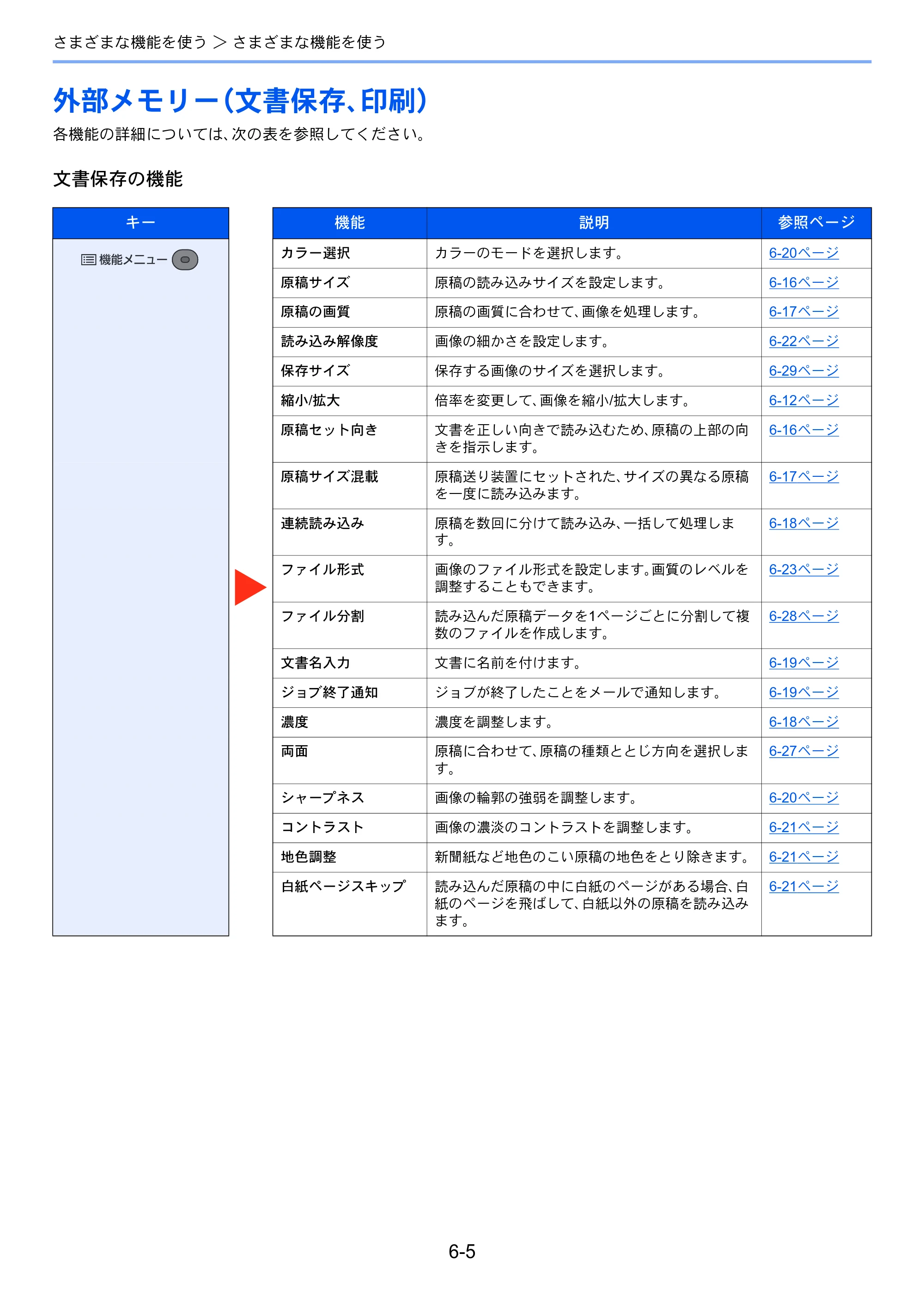This screenshot has width=924, height=1308.
Task: Open the 6-20ページ link for カラー選択
Action: [803, 253]
